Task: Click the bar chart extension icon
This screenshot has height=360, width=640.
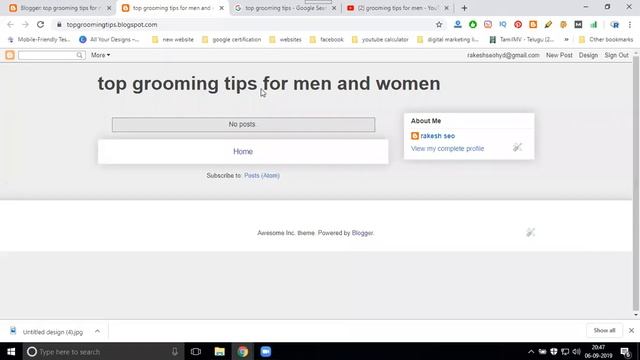Action: point(593,24)
